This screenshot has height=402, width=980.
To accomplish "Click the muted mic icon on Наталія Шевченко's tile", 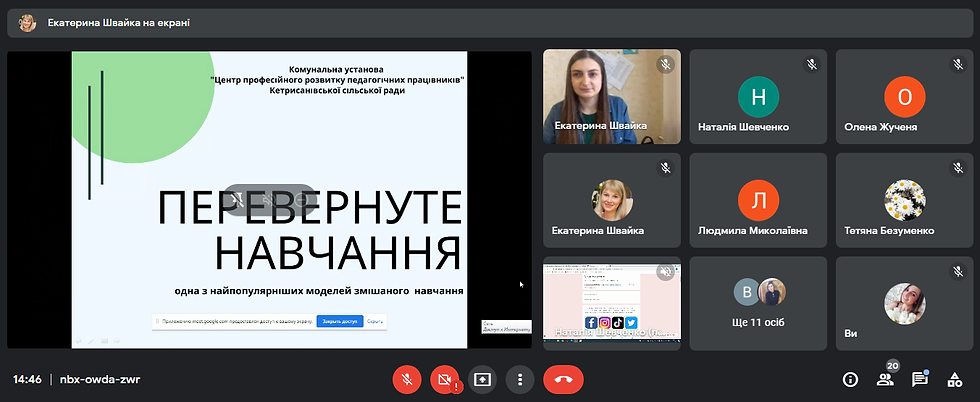I will click(x=811, y=64).
